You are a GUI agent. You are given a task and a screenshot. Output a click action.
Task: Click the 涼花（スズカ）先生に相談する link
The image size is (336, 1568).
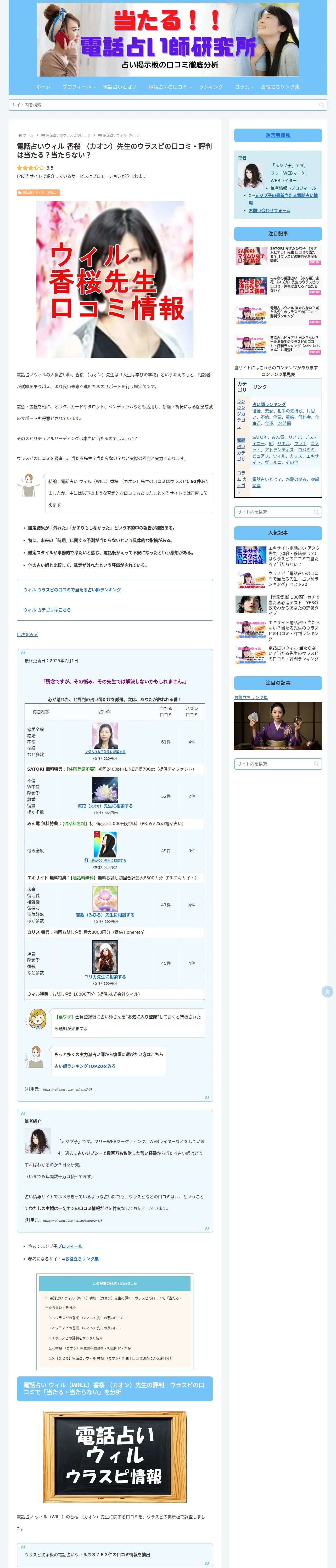tap(105, 806)
